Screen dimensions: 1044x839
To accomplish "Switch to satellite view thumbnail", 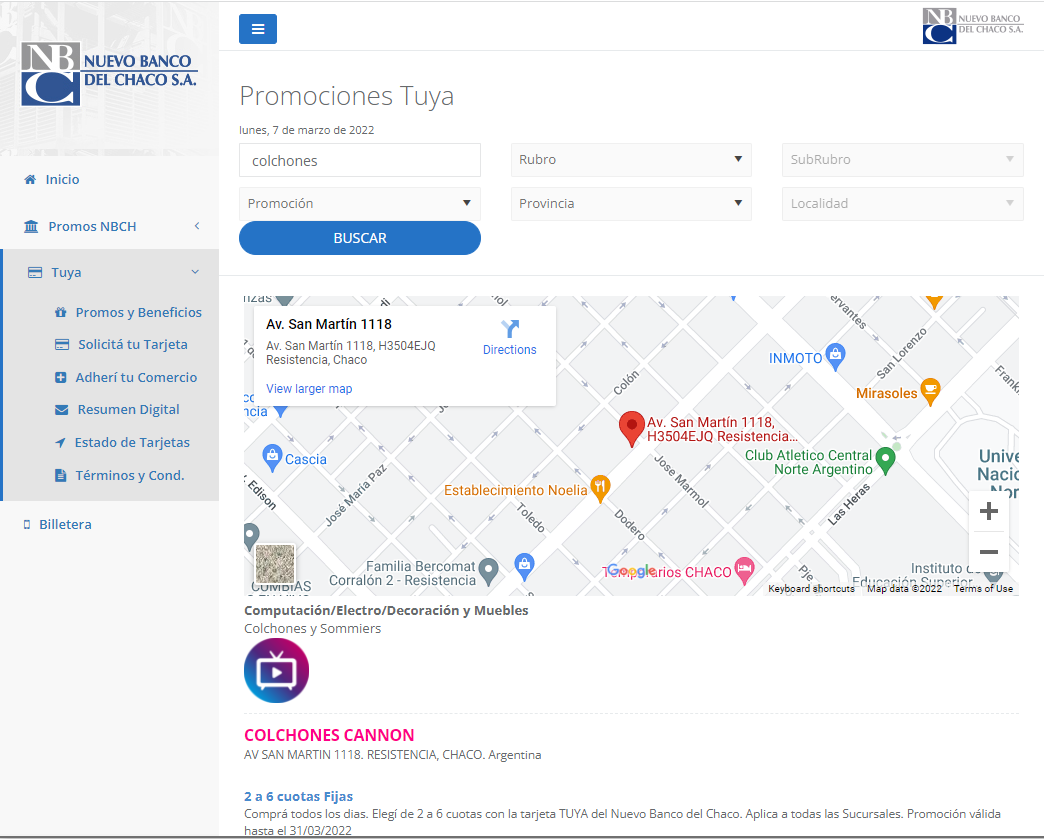I will tap(275, 564).
